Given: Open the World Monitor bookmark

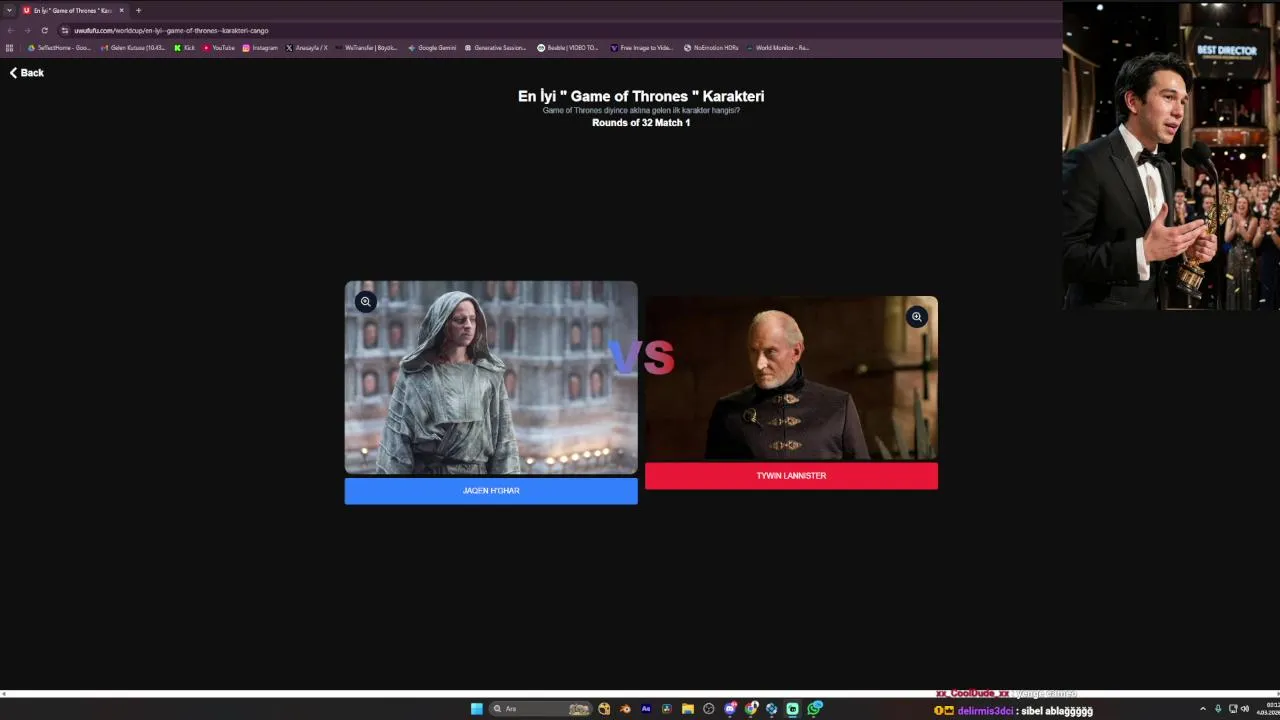Looking at the screenshot, I should [x=777, y=48].
